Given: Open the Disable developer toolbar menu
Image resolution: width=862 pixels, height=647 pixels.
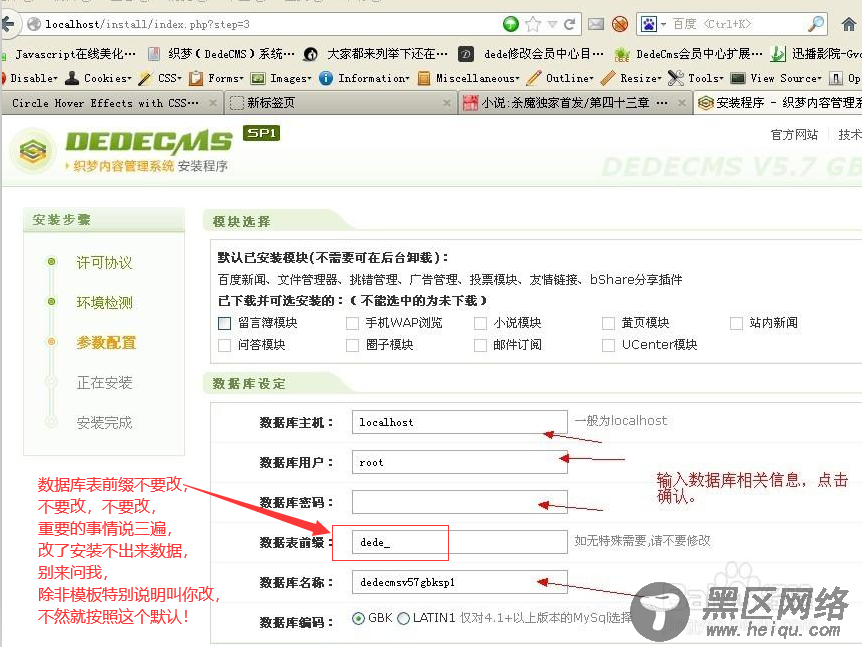Looking at the screenshot, I should click(30, 78).
